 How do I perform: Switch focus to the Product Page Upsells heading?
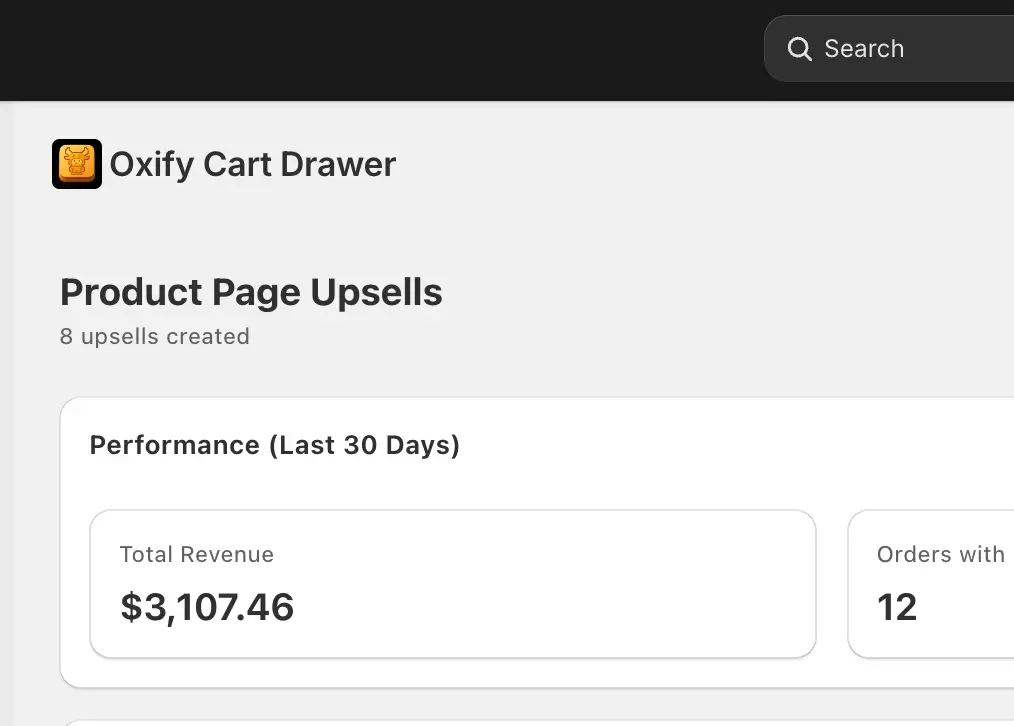click(x=251, y=292)
